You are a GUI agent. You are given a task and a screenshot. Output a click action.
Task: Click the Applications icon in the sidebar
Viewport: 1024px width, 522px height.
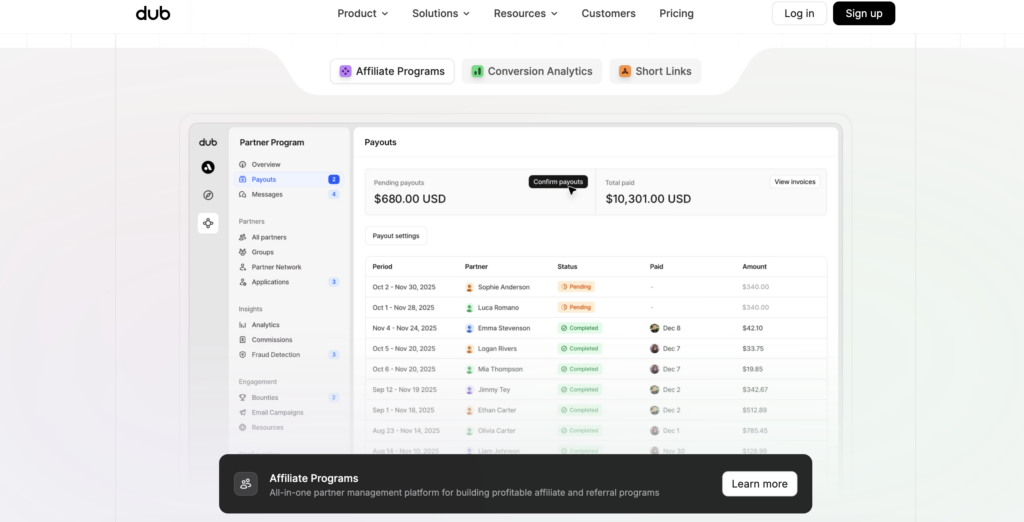pyautogui.click(x=242, y=282)
